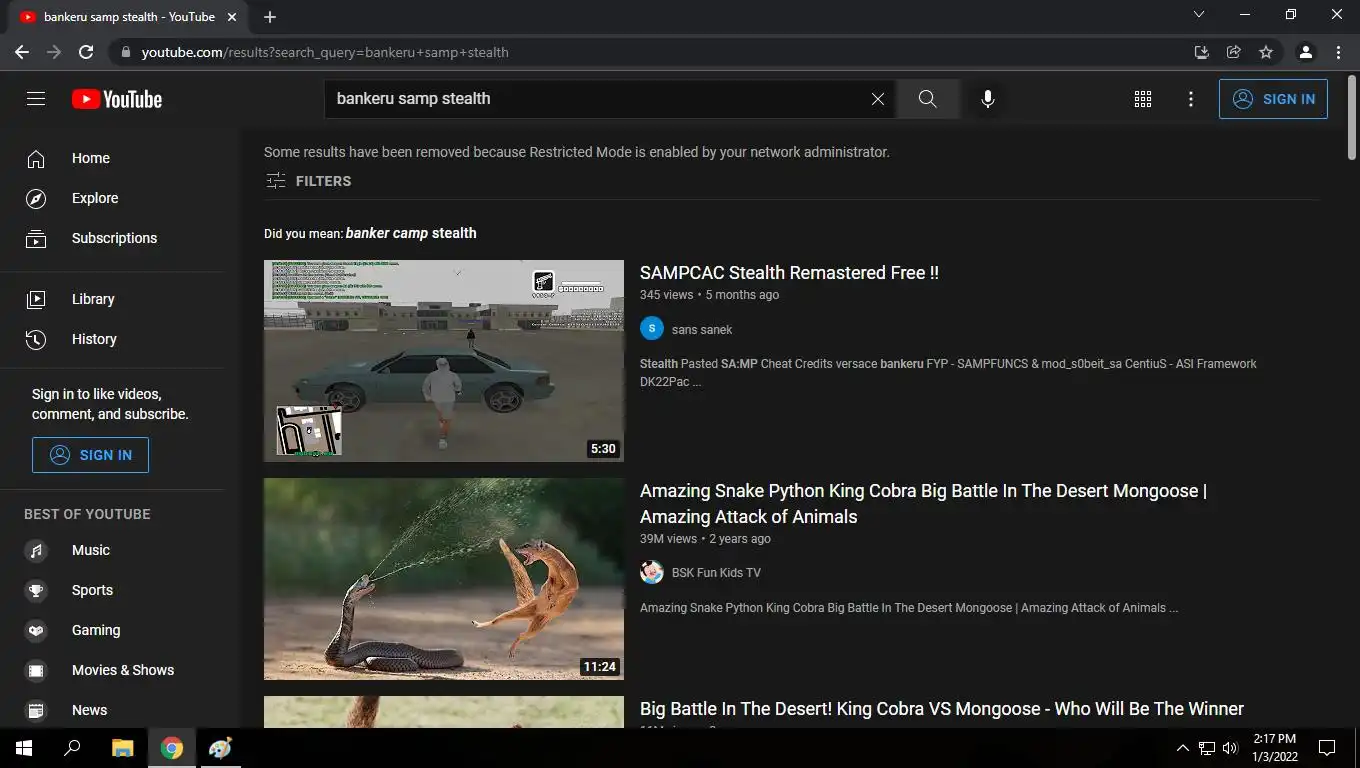This screenshot has width=1360, height=768.
Task: Click the YouTube logo
Action: pyautogui.click(x=117, y=99)
